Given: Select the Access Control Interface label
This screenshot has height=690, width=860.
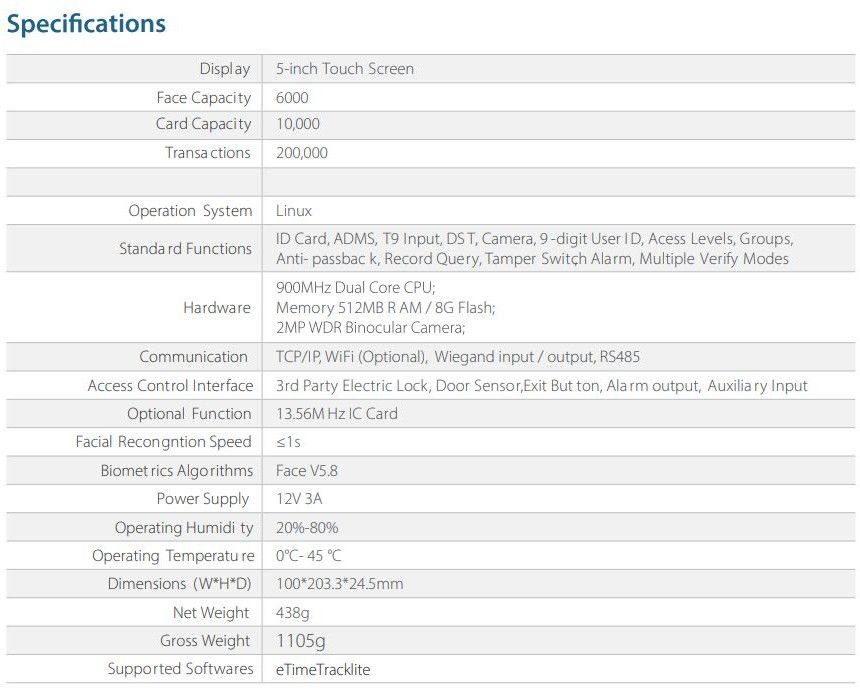Looking at the screenshot, I should 171,386.
